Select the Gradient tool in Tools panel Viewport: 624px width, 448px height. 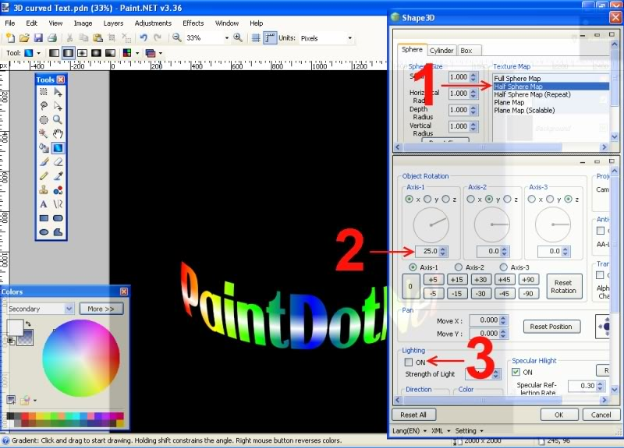(58, 148)
